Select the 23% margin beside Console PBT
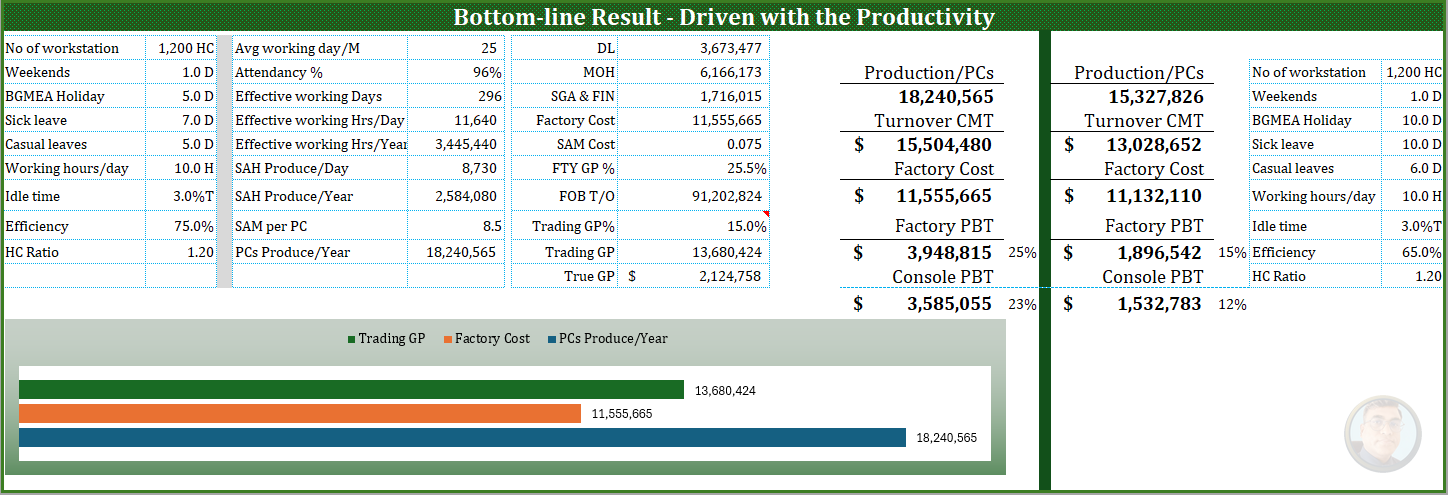This screenshot has width=1448, height=495. (1022, 305)
